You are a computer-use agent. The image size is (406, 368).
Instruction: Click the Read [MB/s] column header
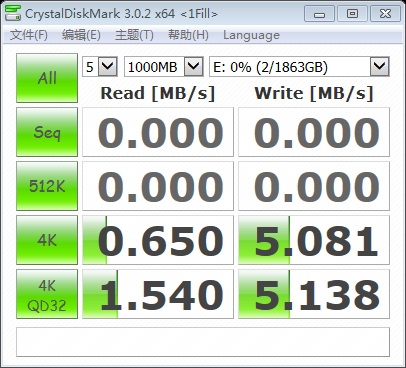coord(158,93)
